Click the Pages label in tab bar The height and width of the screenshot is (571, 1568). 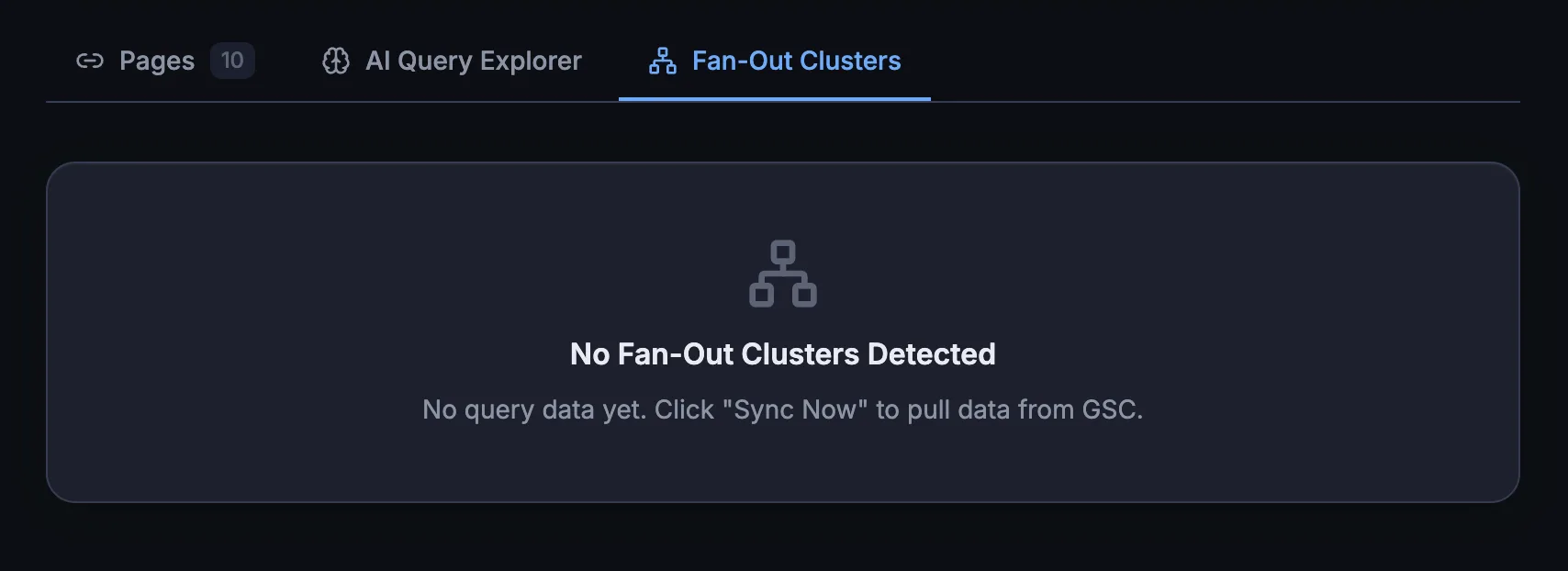click(x=156, y=61)
